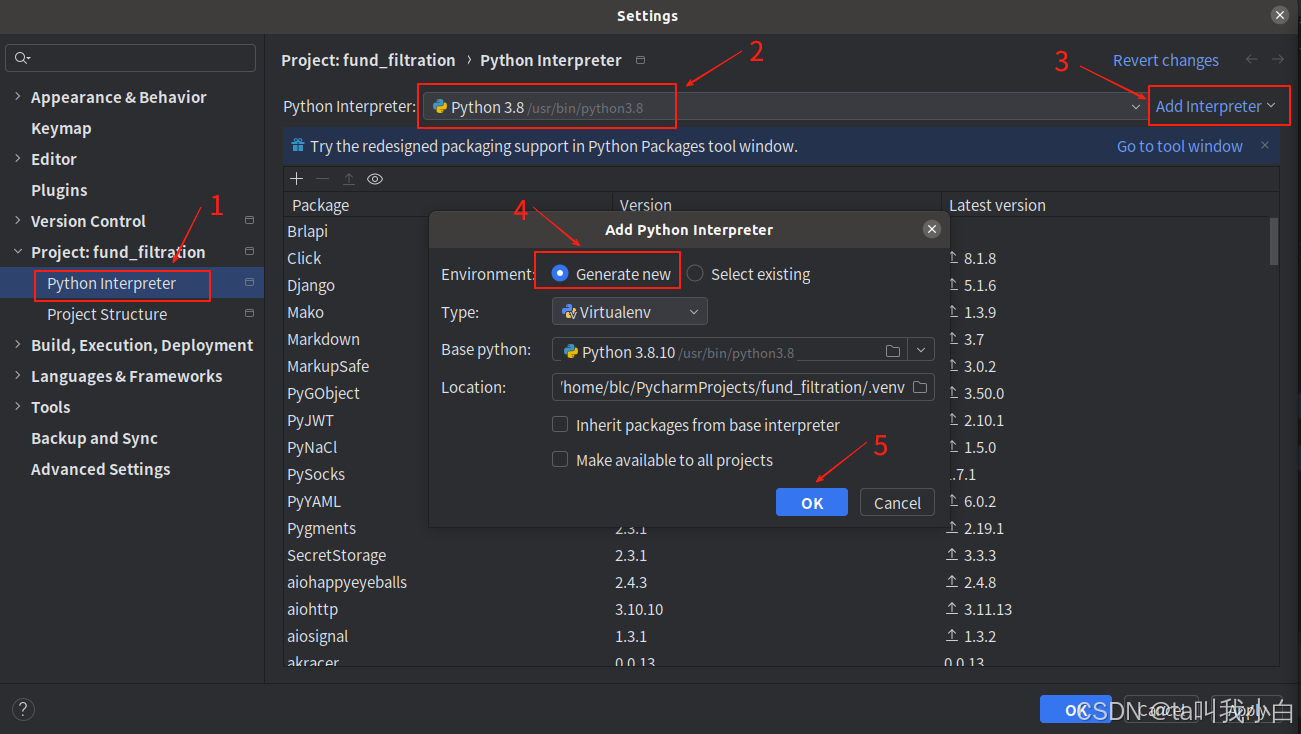Click upgrade arrow icon for Django 5.1.6
Screen dimensions: 1301x734
(952, 285)
